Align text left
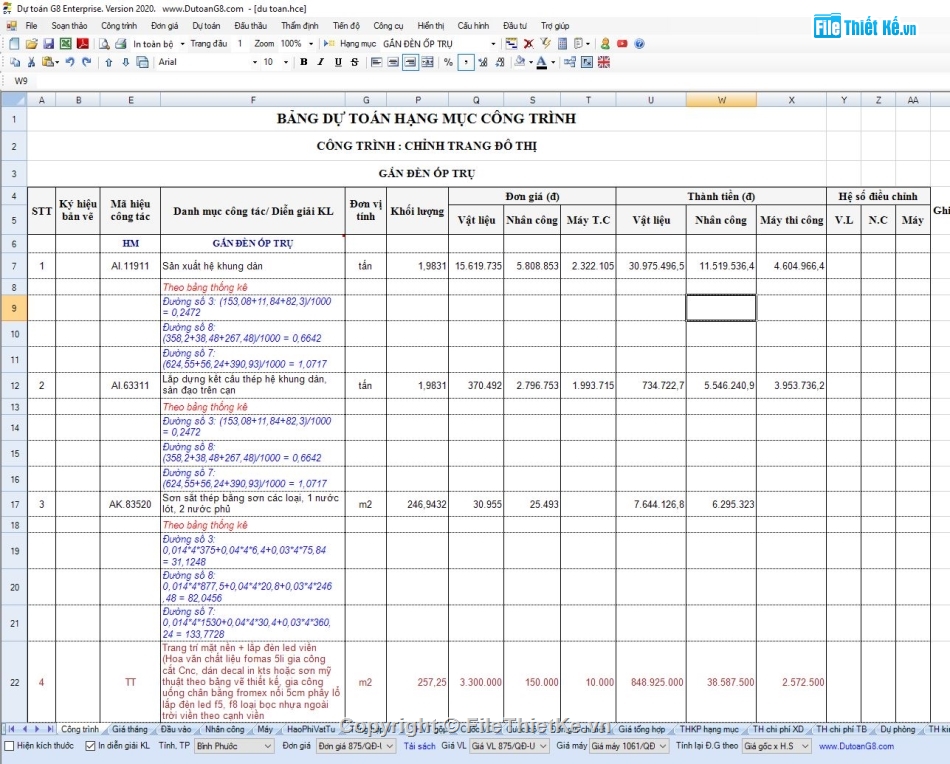The image size is (950, 764). tap(376, 62)
